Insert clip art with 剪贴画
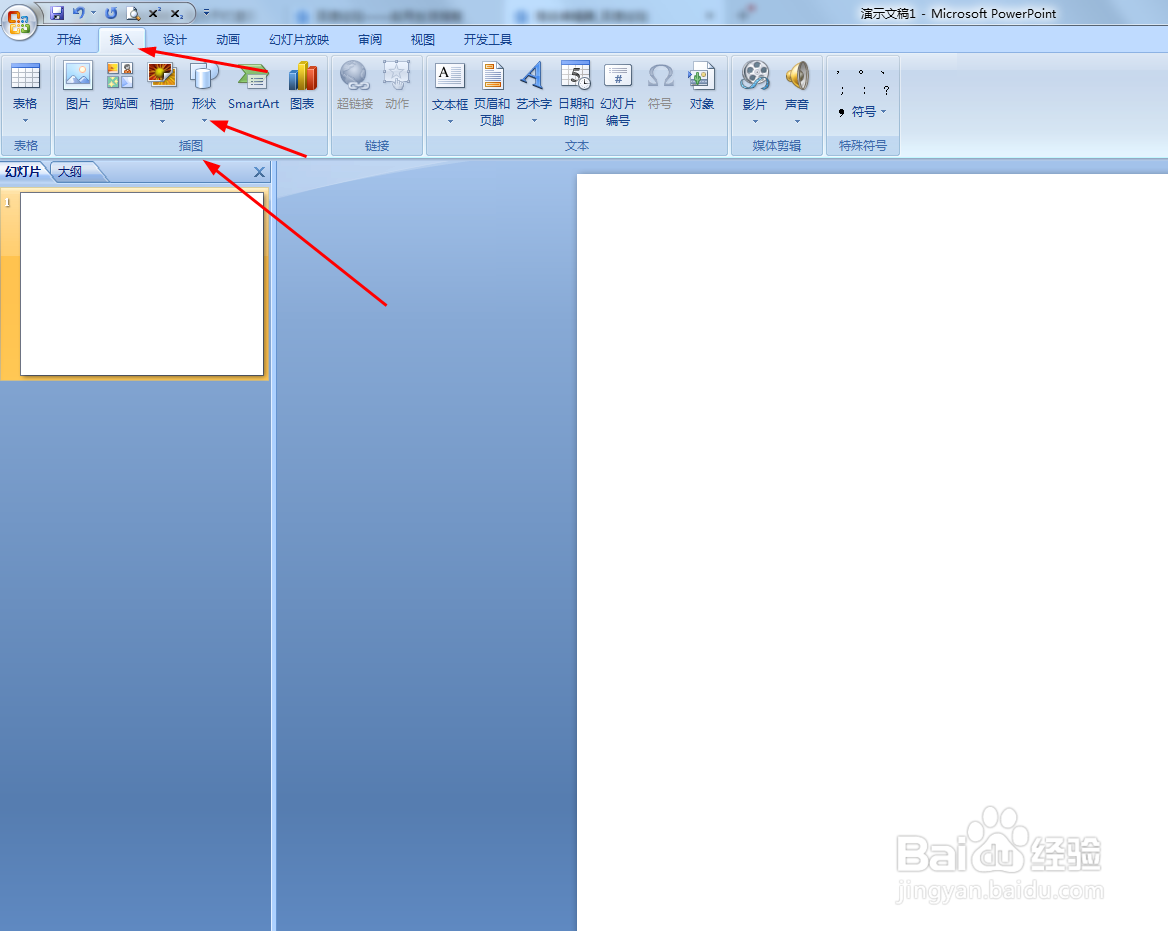 pyautogui.click(x=120, y=86)
